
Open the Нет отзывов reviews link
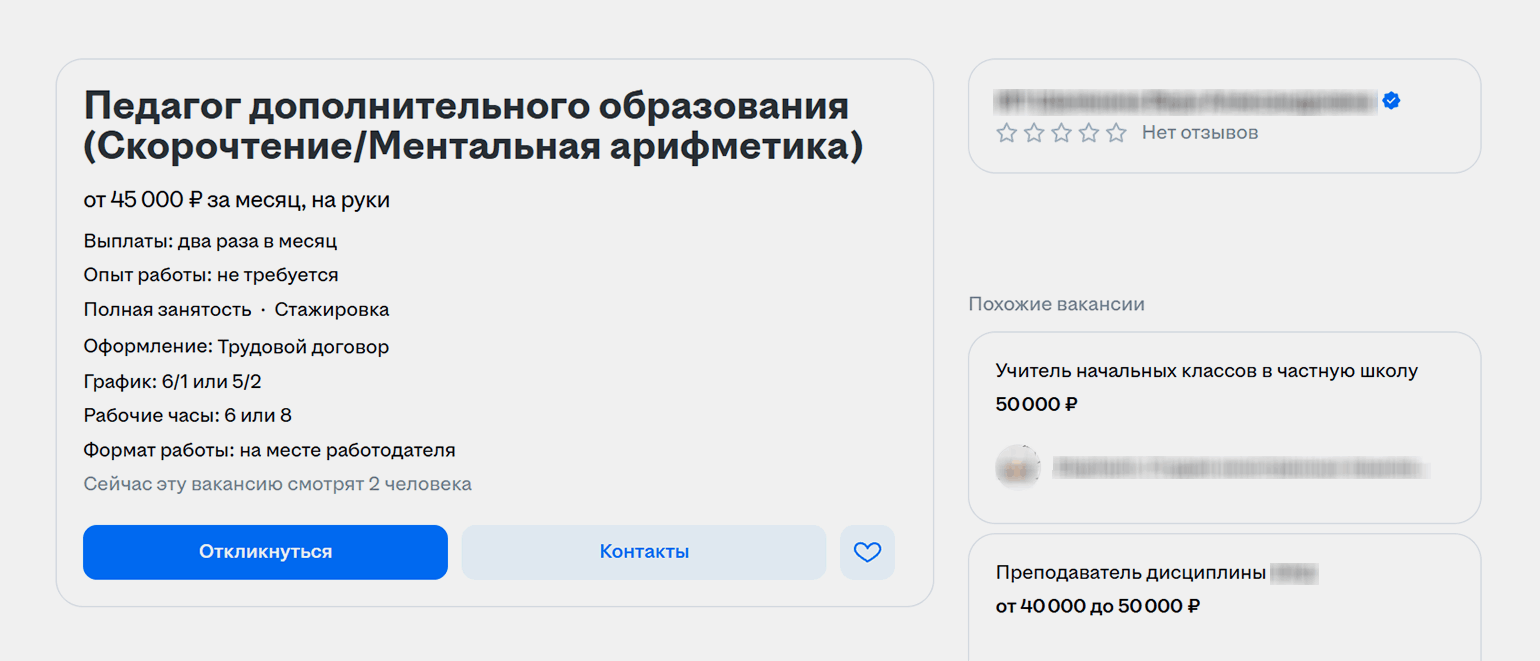pos(1199,133)
